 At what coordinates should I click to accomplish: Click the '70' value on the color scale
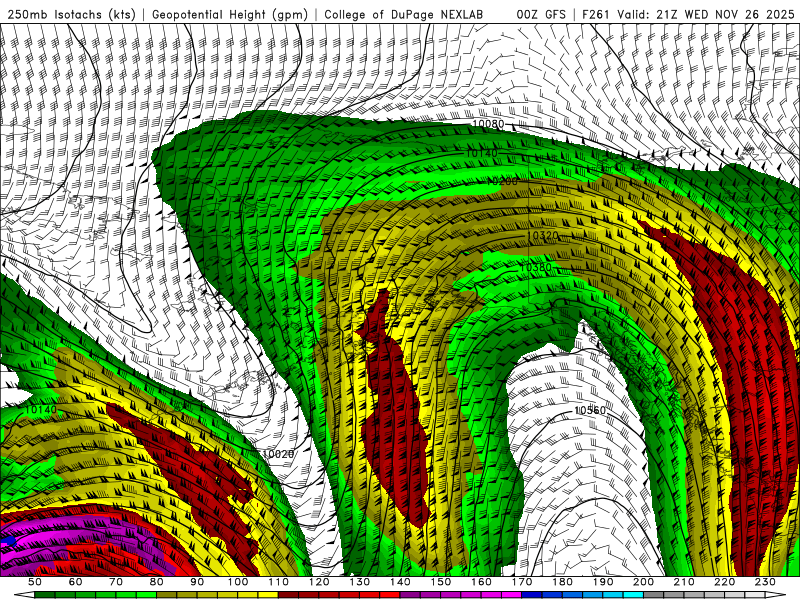116,582
